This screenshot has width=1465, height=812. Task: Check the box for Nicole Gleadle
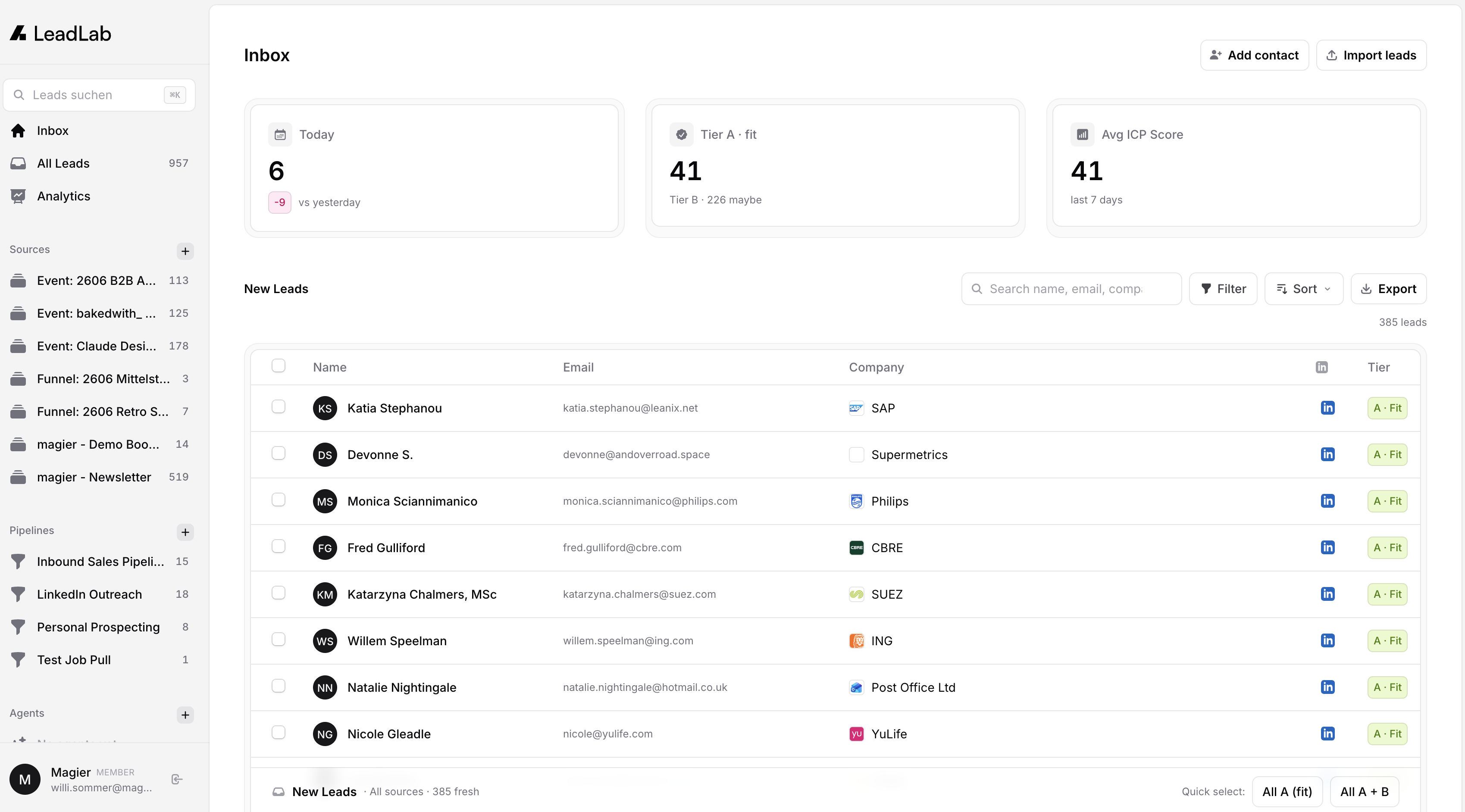click(x=278, y=733)
